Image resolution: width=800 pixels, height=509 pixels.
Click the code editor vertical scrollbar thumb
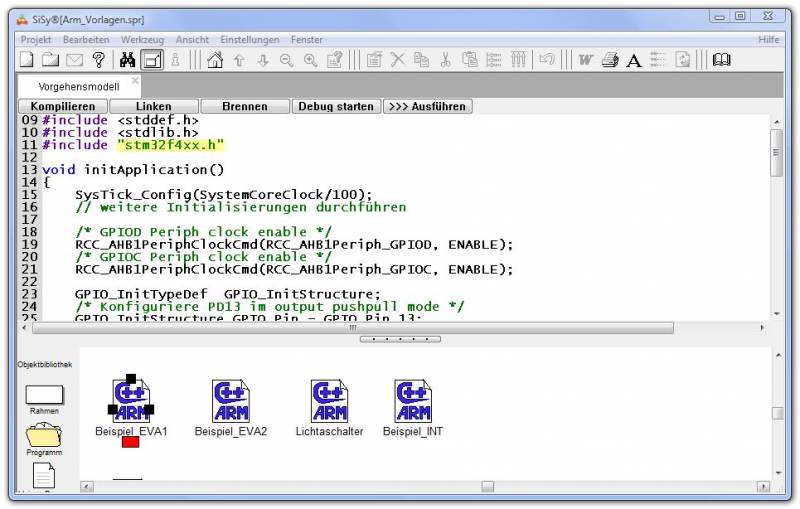click(776, 152)
